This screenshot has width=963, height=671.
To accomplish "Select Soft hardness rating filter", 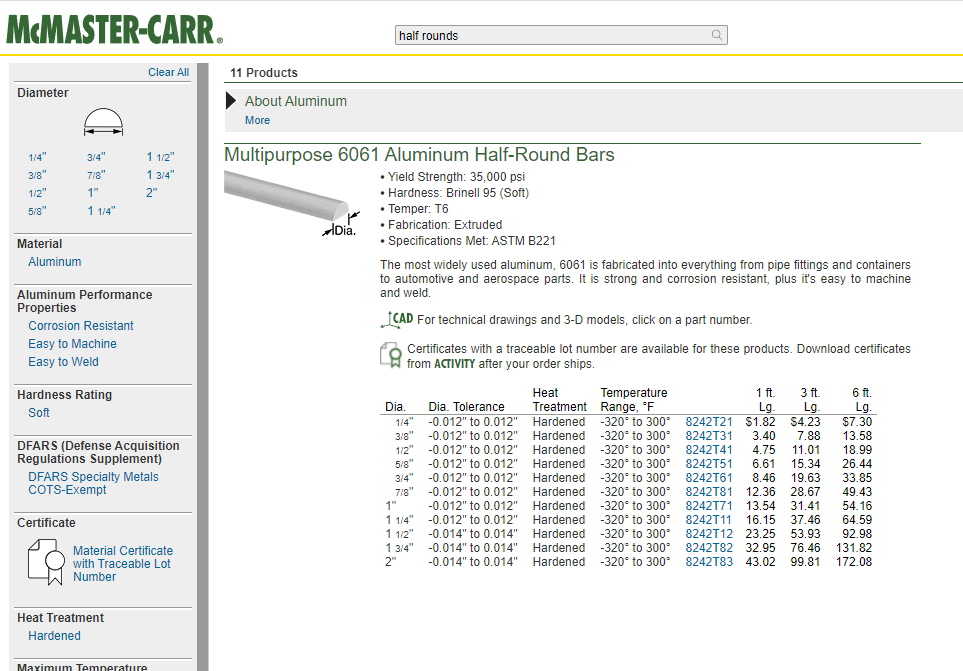I will 39,413.
